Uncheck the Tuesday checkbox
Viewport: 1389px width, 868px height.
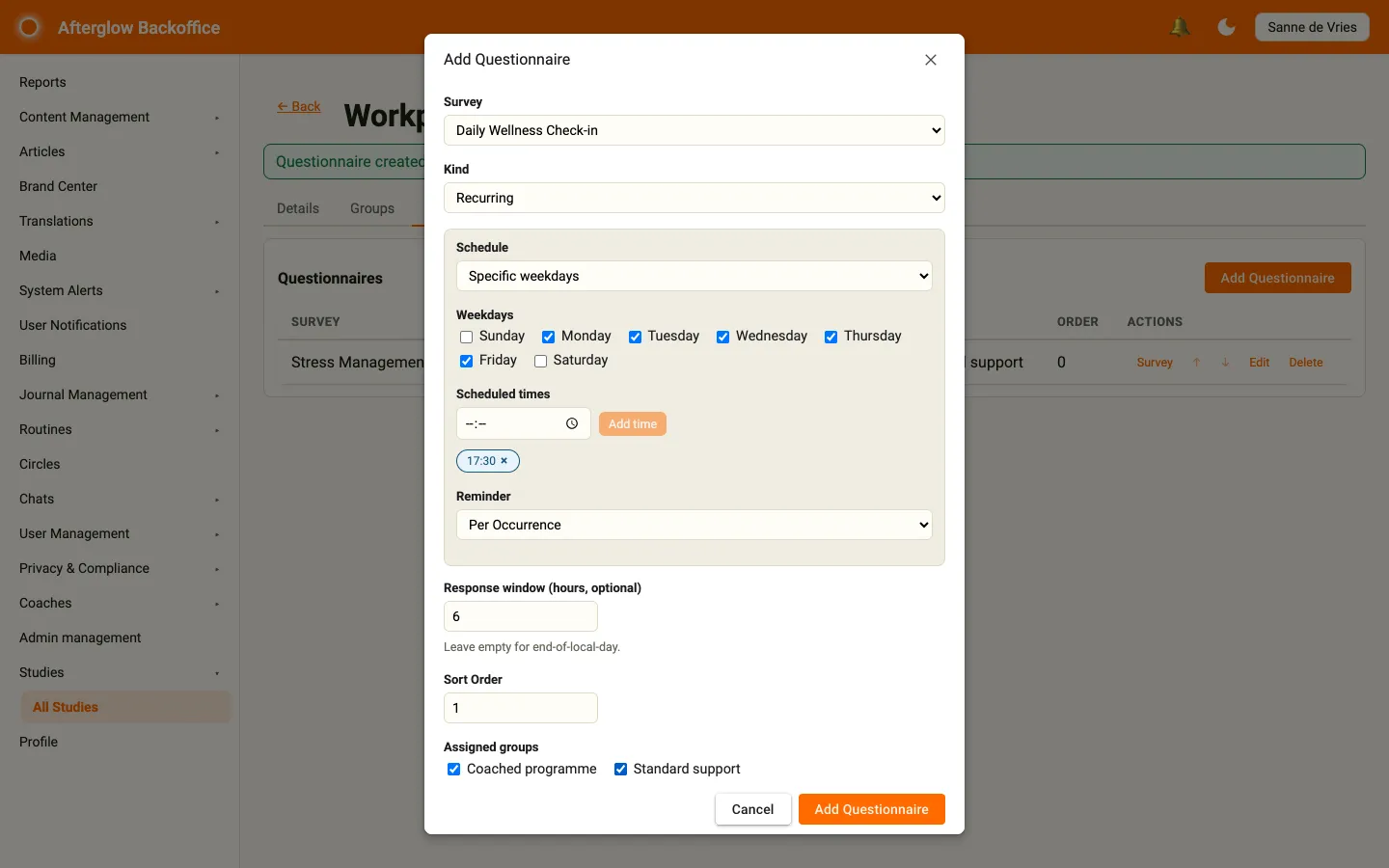(635, 337)
